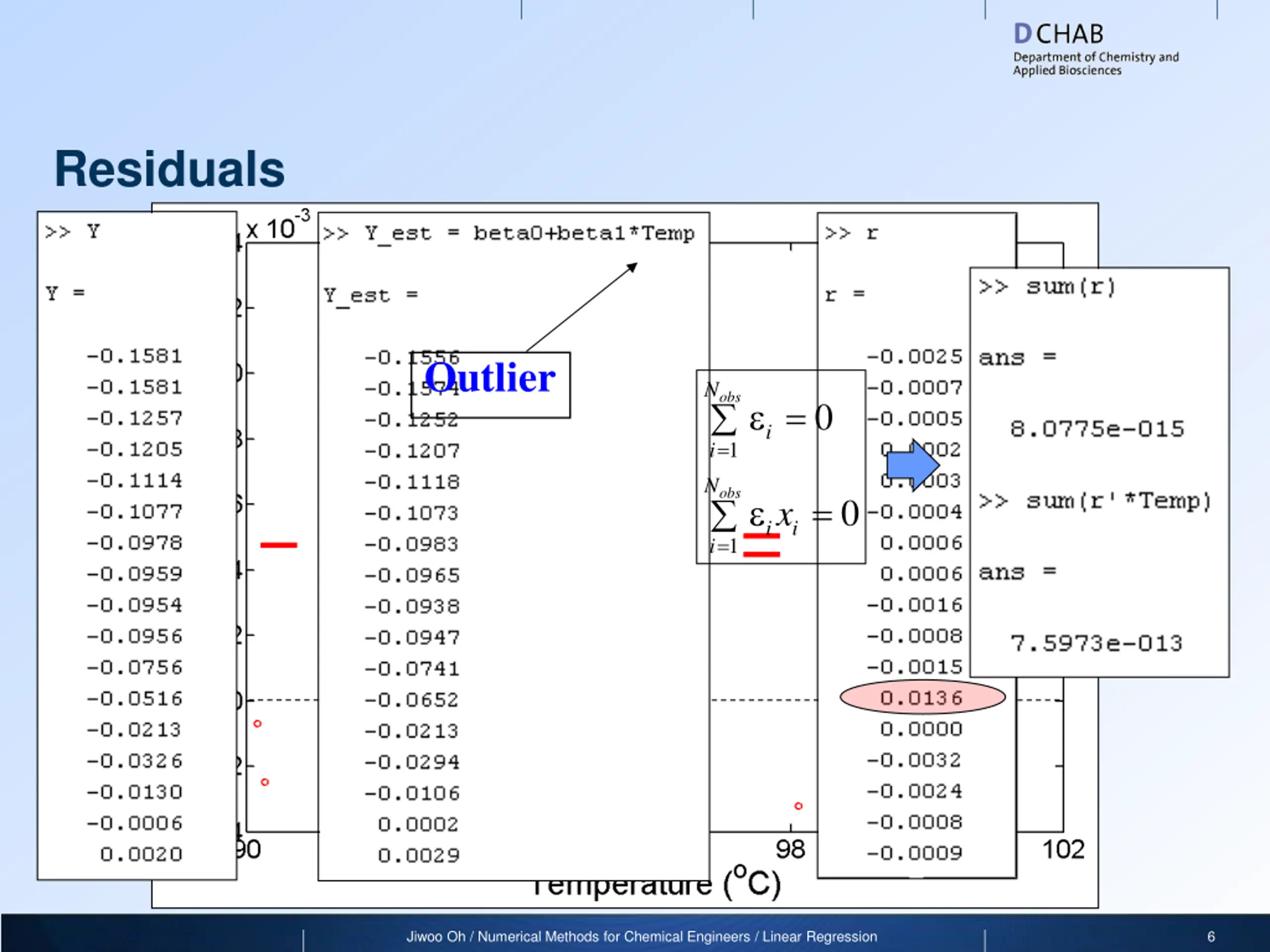Screen dimensions: 1270x952
Task: Select the highlighted residual value 0.0136
Action: [x=923, y=698]
